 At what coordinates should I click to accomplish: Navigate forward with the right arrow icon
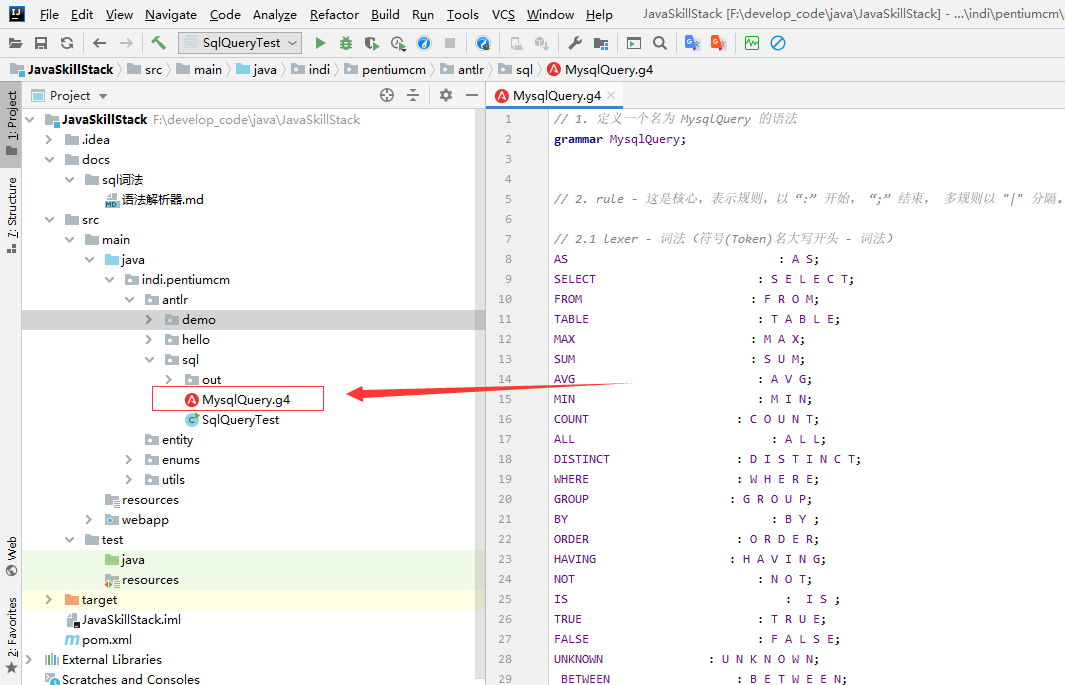126,43
